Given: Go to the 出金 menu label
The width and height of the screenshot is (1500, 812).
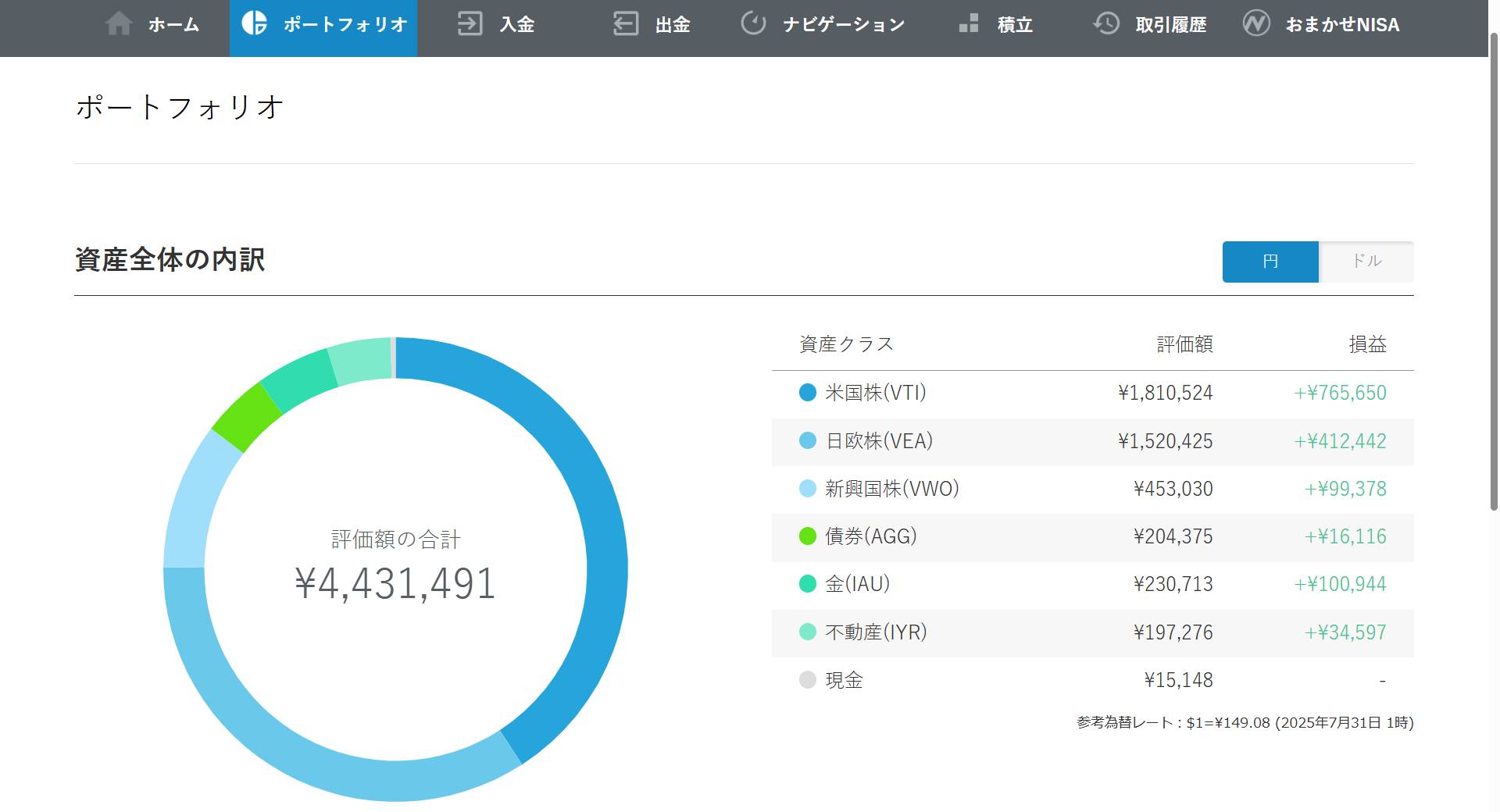Looking at the screenshot, I should click(x=673, y=25).
